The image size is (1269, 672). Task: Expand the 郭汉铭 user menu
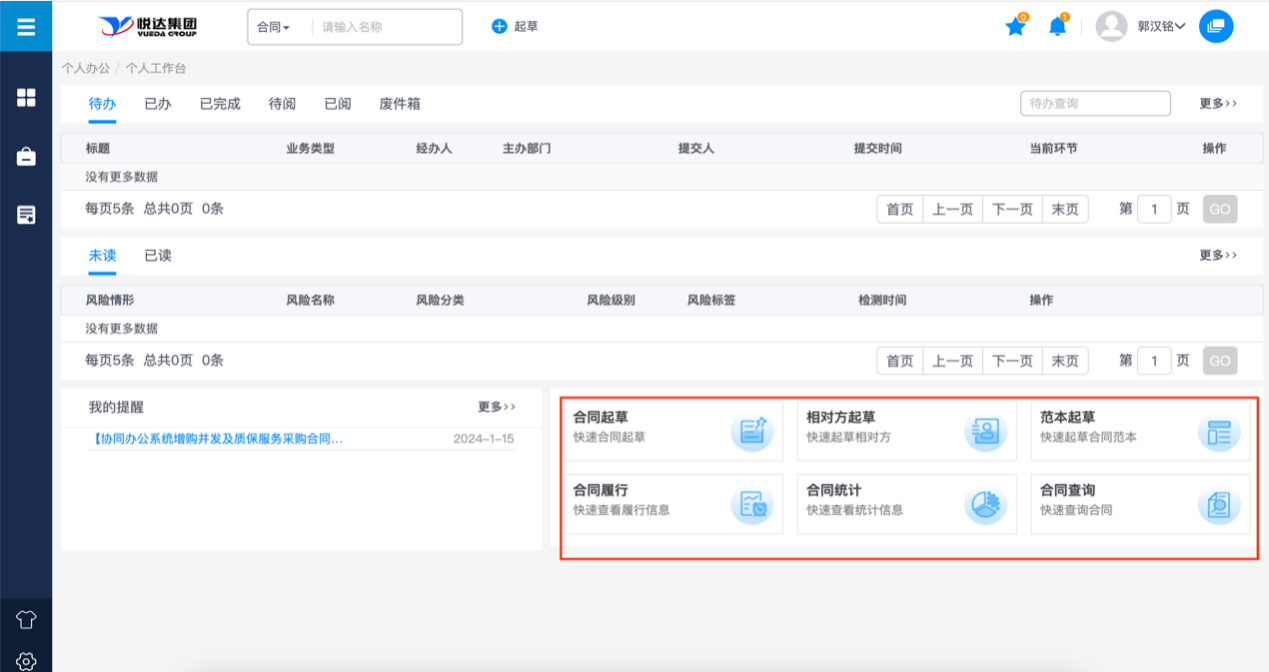[1160, 27]
